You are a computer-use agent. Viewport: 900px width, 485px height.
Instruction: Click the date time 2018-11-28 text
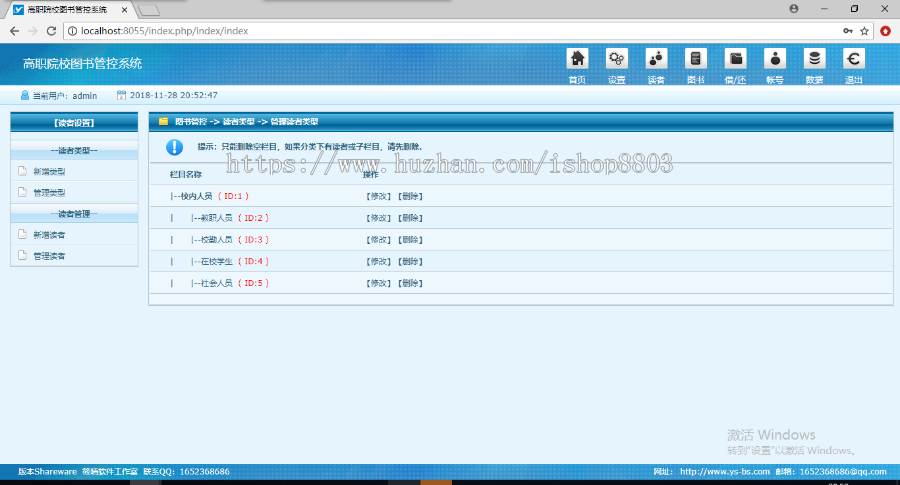pos(174,95)
